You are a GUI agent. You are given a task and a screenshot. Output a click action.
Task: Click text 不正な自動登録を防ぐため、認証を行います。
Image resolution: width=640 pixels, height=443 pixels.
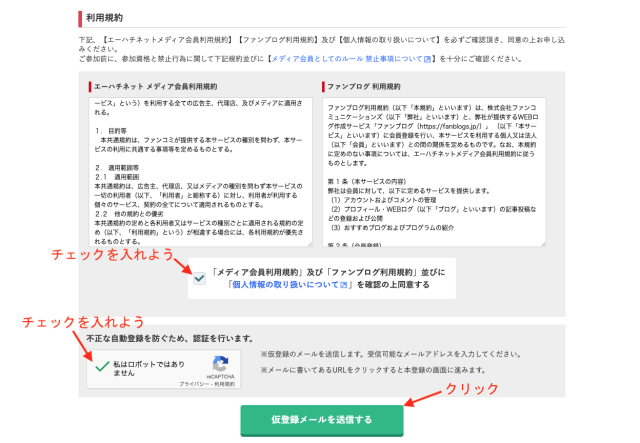pos(170,338)
